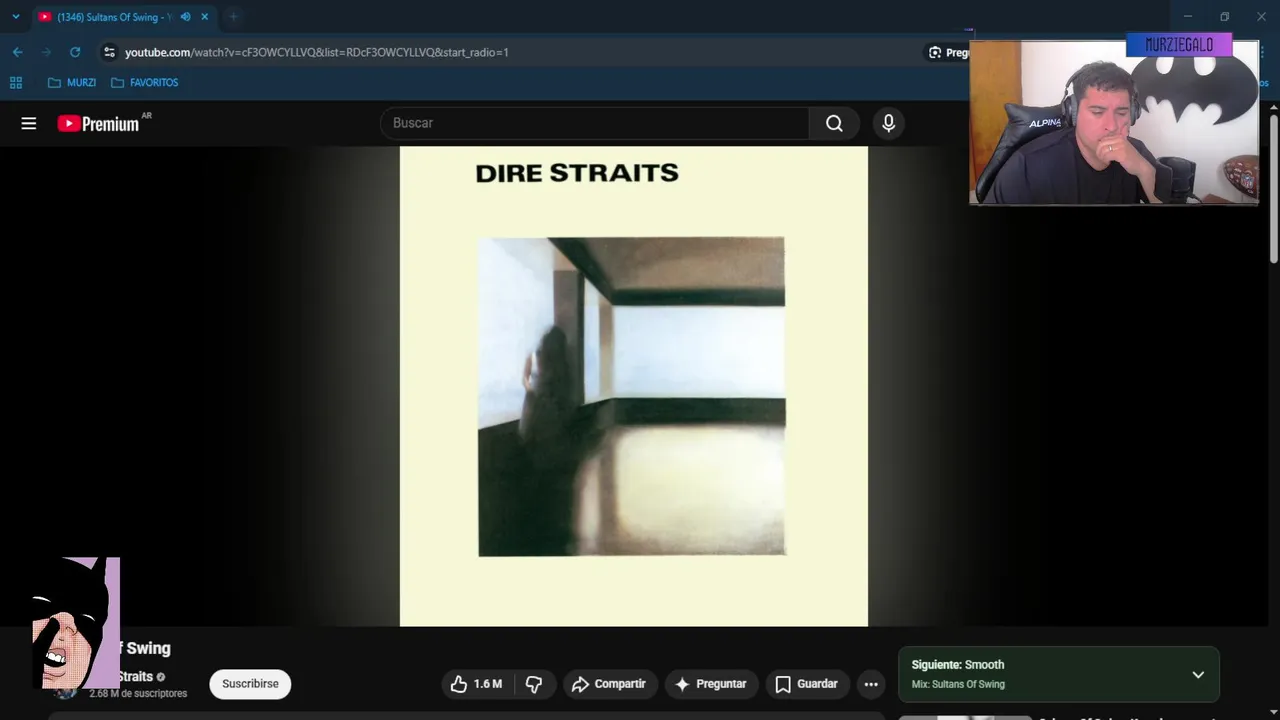Viewport: 1280px width, 720px height.
Task: View site information icon in address bar
Action: 110,52
